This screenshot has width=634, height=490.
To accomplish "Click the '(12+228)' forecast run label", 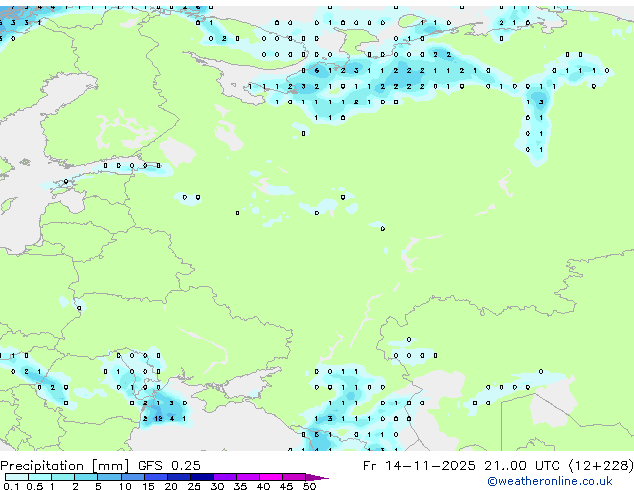I will [601, 466].
